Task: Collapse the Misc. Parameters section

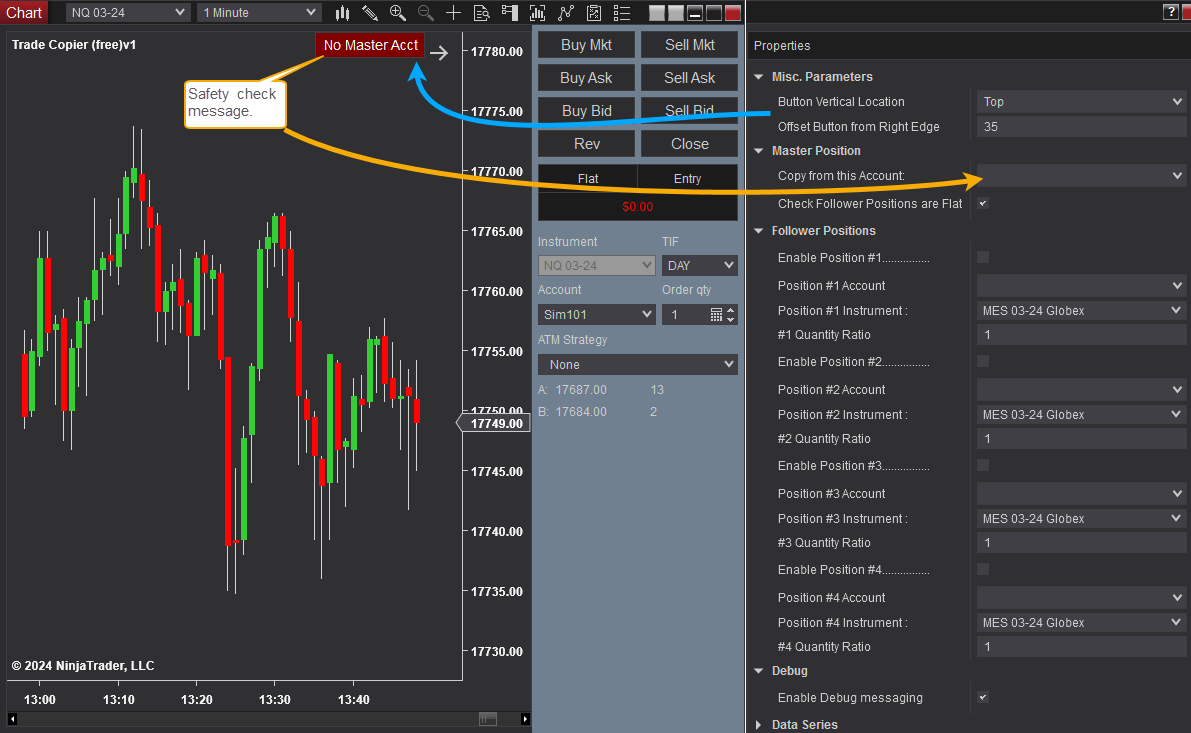Action: 759,77
